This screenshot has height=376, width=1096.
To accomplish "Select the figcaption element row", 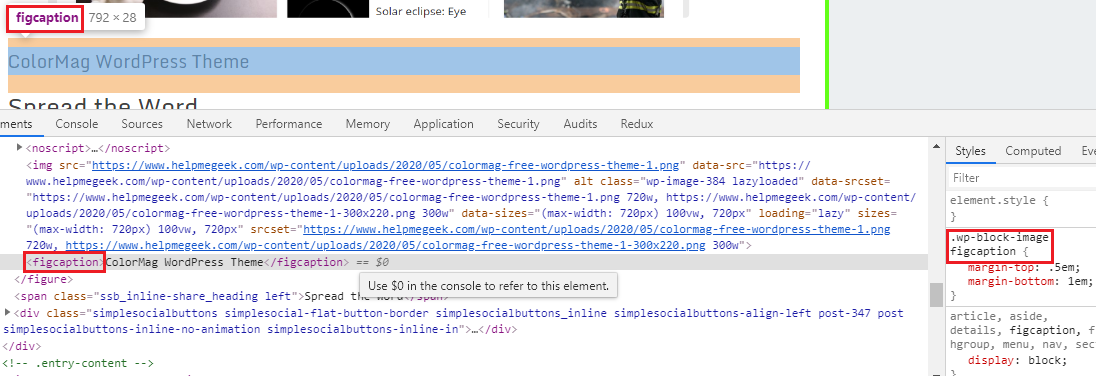I will point(464,262).
